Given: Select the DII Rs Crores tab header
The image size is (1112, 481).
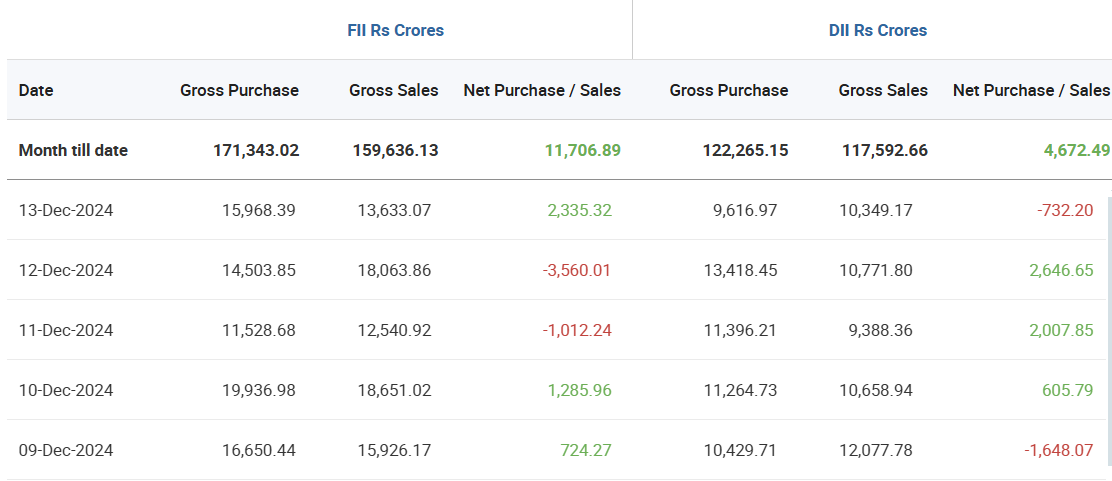Looking at the screenshot, I should (x=877, y=30).
